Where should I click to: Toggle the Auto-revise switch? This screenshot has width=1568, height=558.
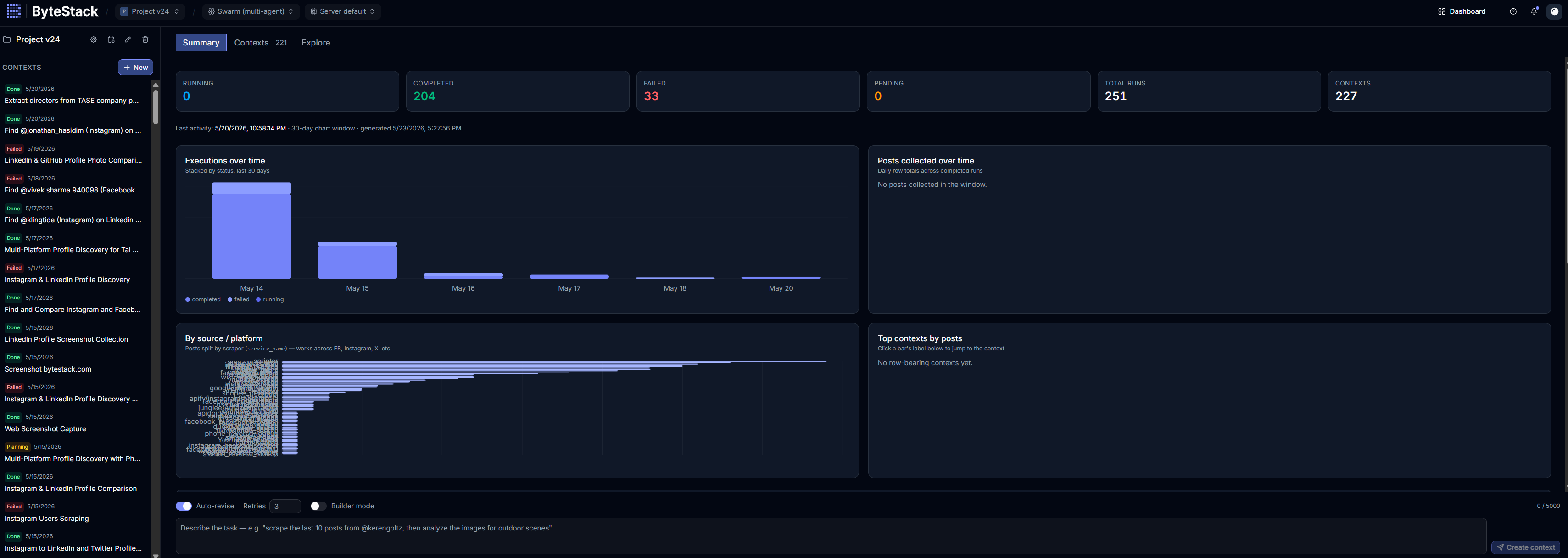[x=184, y=506]
